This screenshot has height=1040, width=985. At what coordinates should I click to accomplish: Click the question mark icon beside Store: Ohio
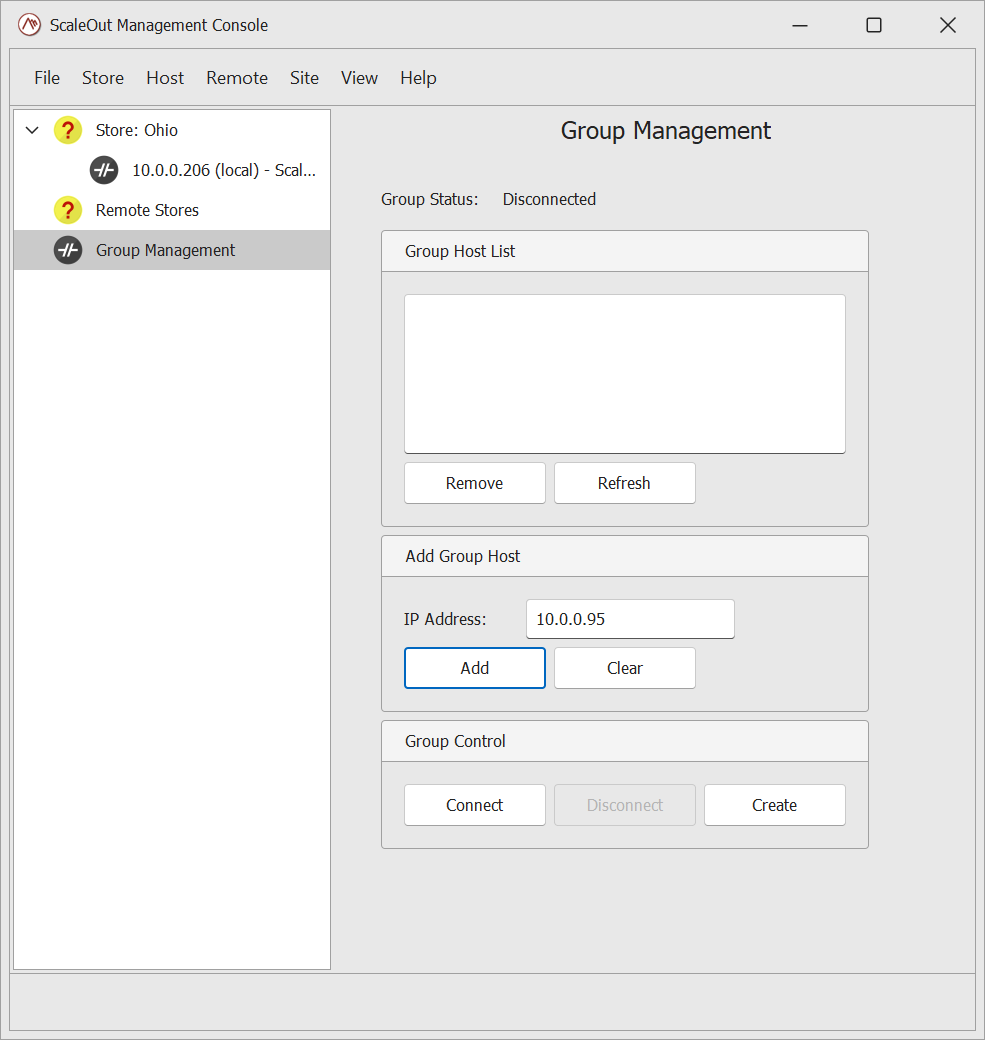pyautogui.click(x=68, y=130)
